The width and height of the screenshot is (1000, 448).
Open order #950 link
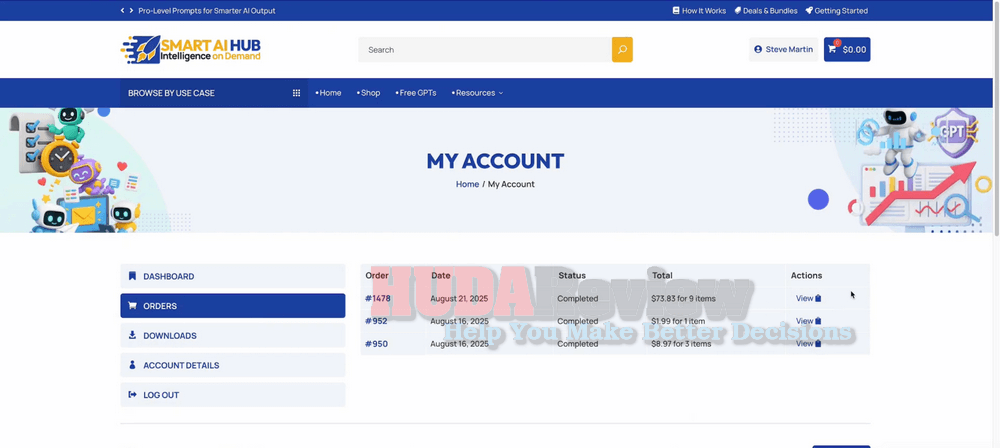(376, 344)
